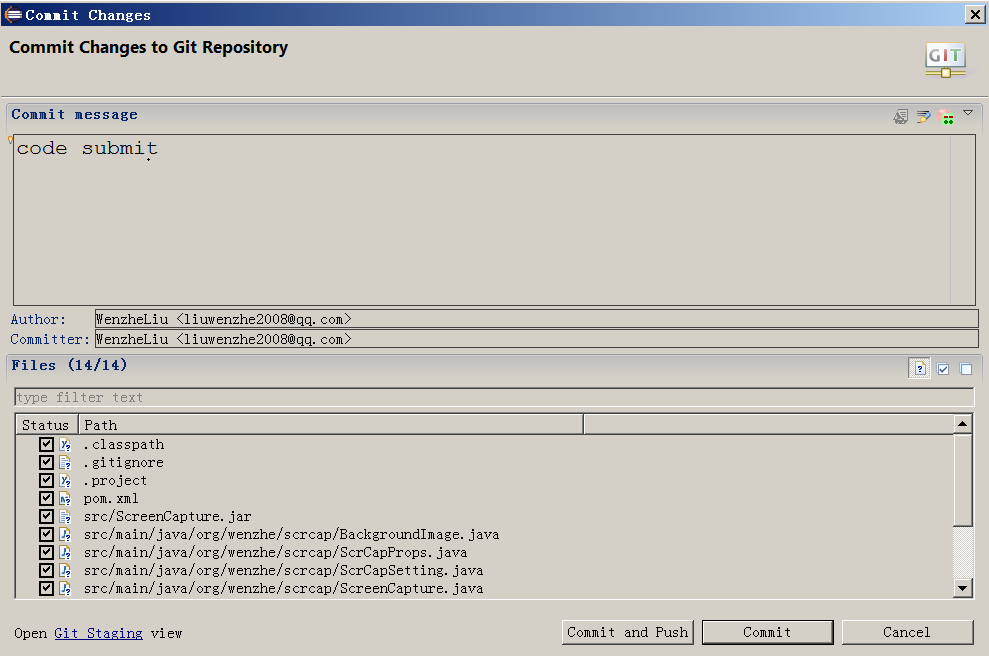Open the commit message view menu arrow

(968, 113)
